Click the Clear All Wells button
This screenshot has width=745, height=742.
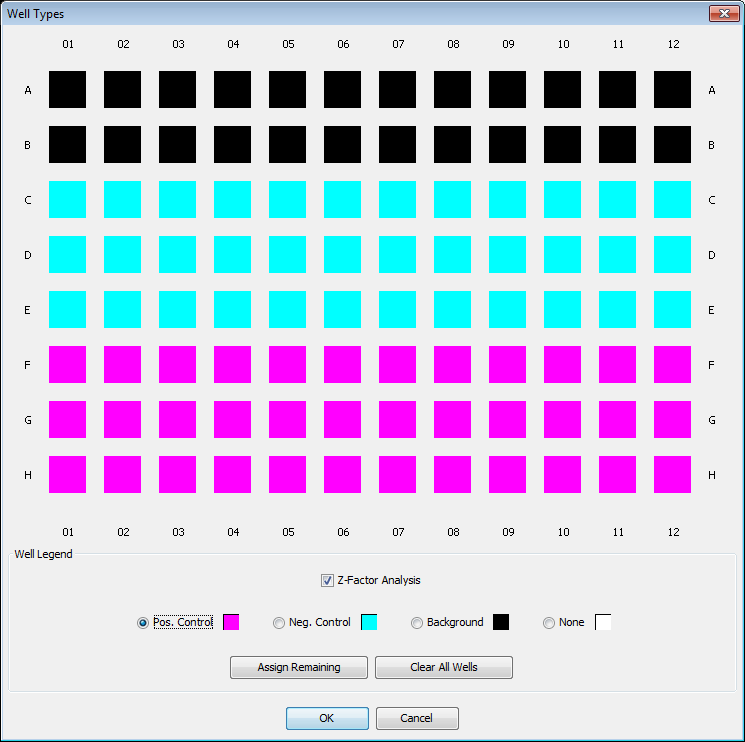(444, 667)
